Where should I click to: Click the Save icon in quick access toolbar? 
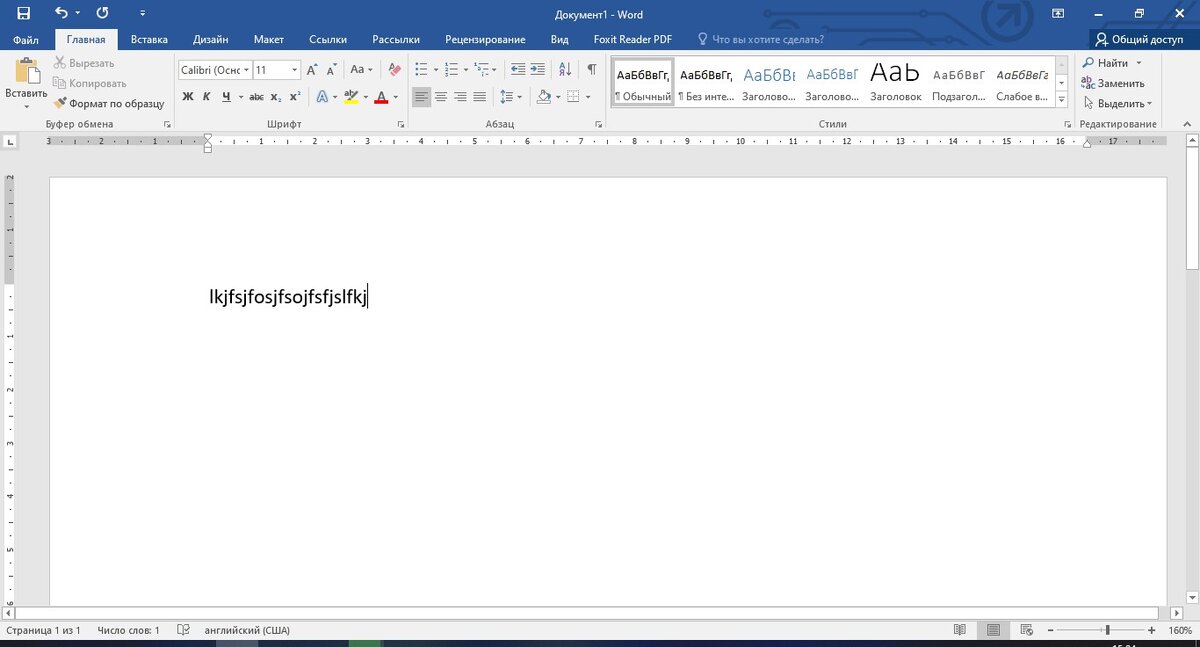point(24,13)
